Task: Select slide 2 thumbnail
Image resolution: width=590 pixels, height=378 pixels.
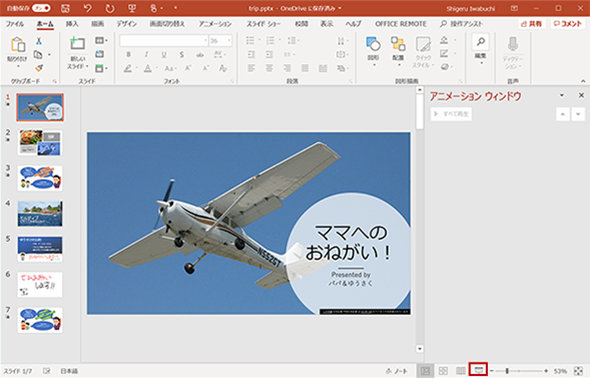Action: [x=40, y=143]
